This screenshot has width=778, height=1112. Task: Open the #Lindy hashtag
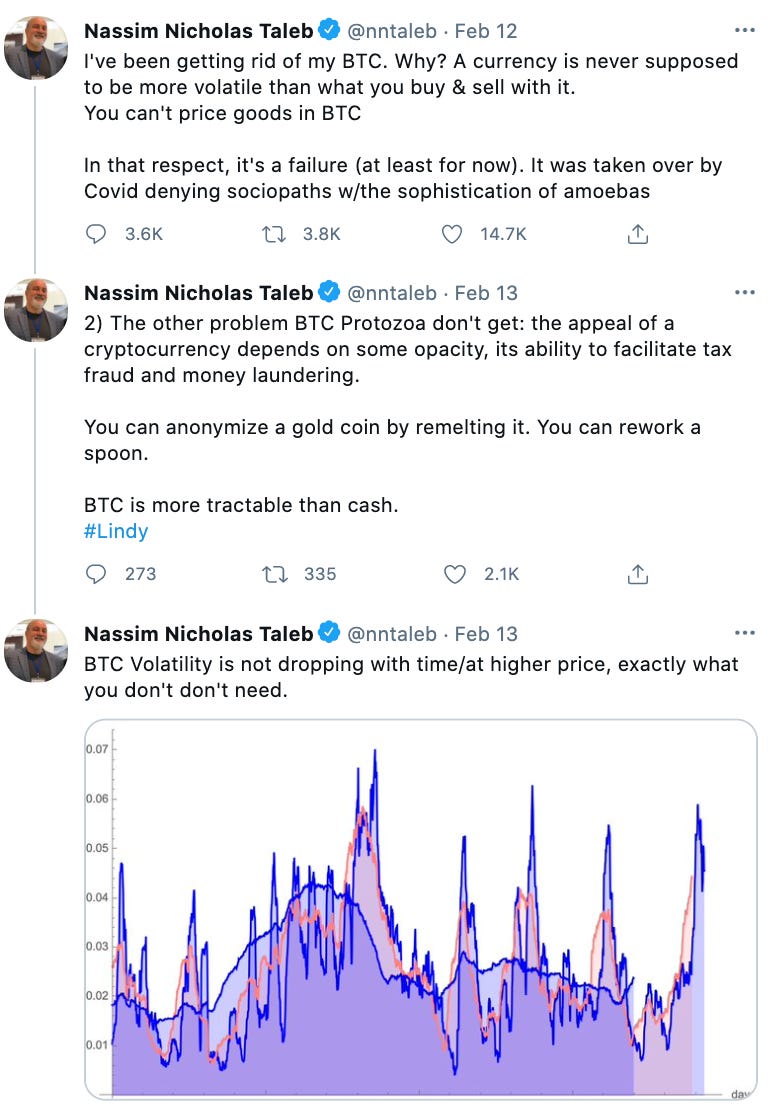click(113, 531)
